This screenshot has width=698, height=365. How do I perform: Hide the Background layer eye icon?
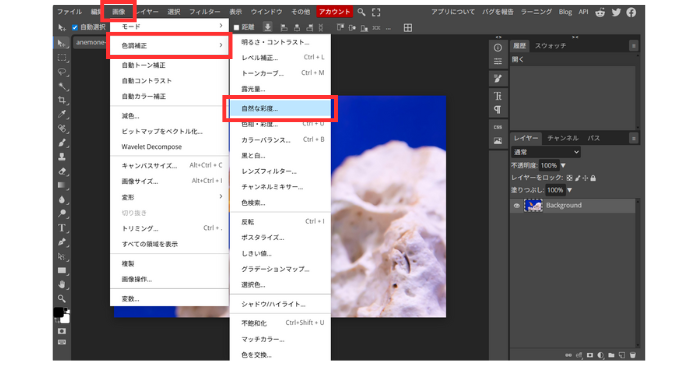516,206
